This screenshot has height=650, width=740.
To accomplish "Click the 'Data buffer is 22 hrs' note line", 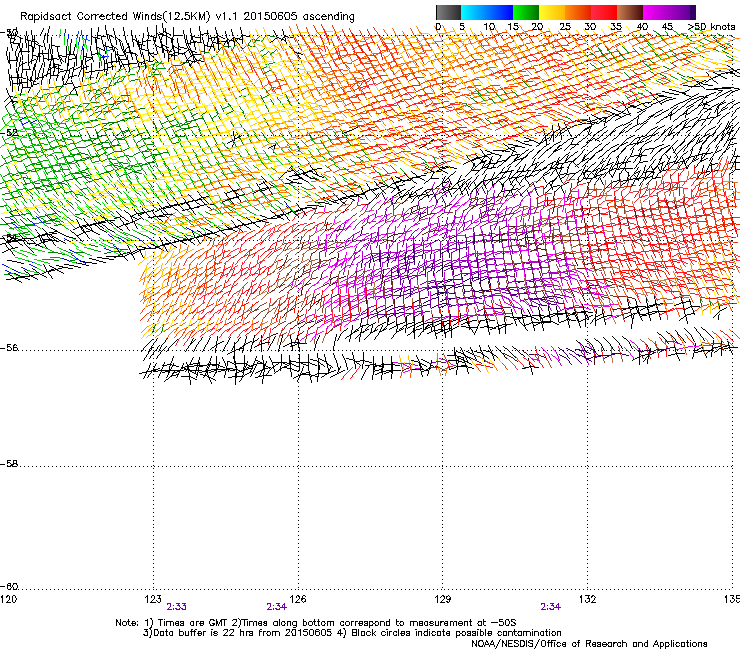I will 352,633.
